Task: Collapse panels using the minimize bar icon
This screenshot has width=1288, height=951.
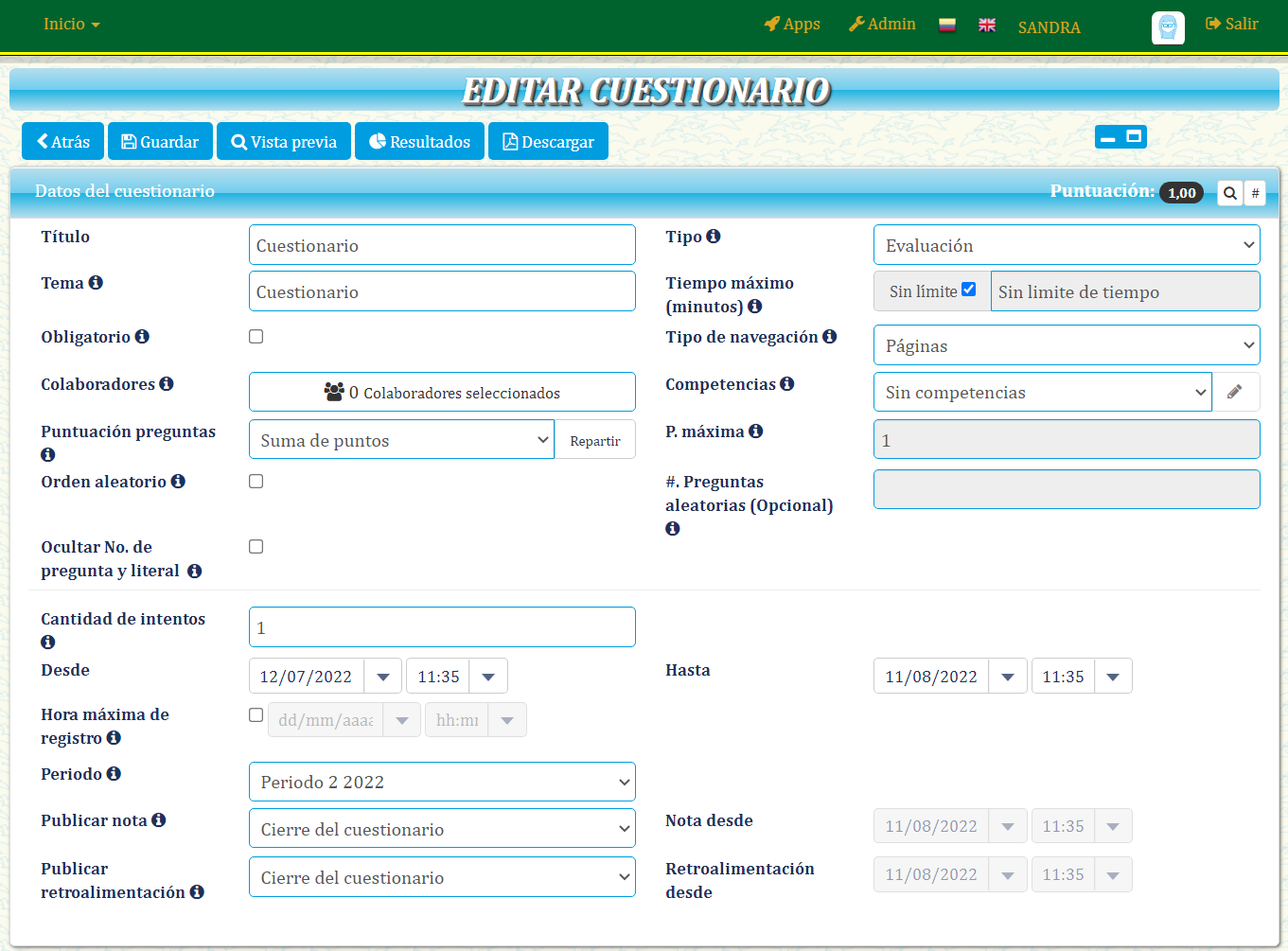Action: [1108, 137]
